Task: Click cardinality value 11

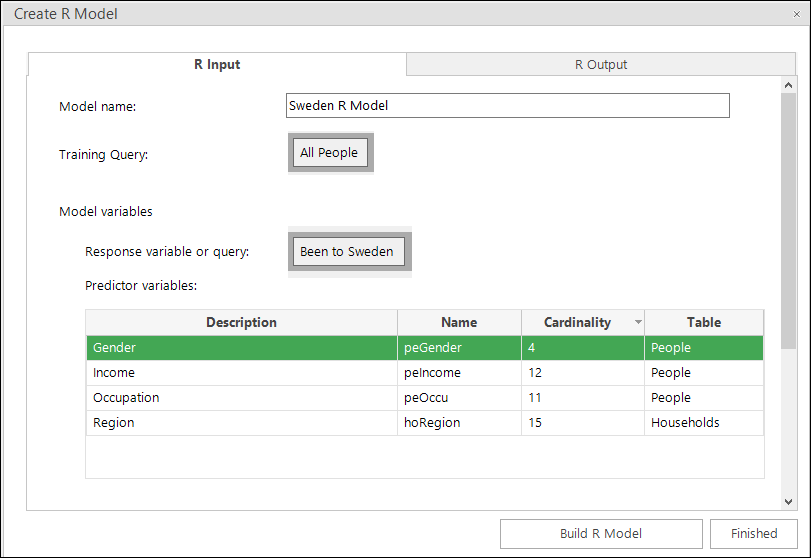Action: tap(583, 398)
